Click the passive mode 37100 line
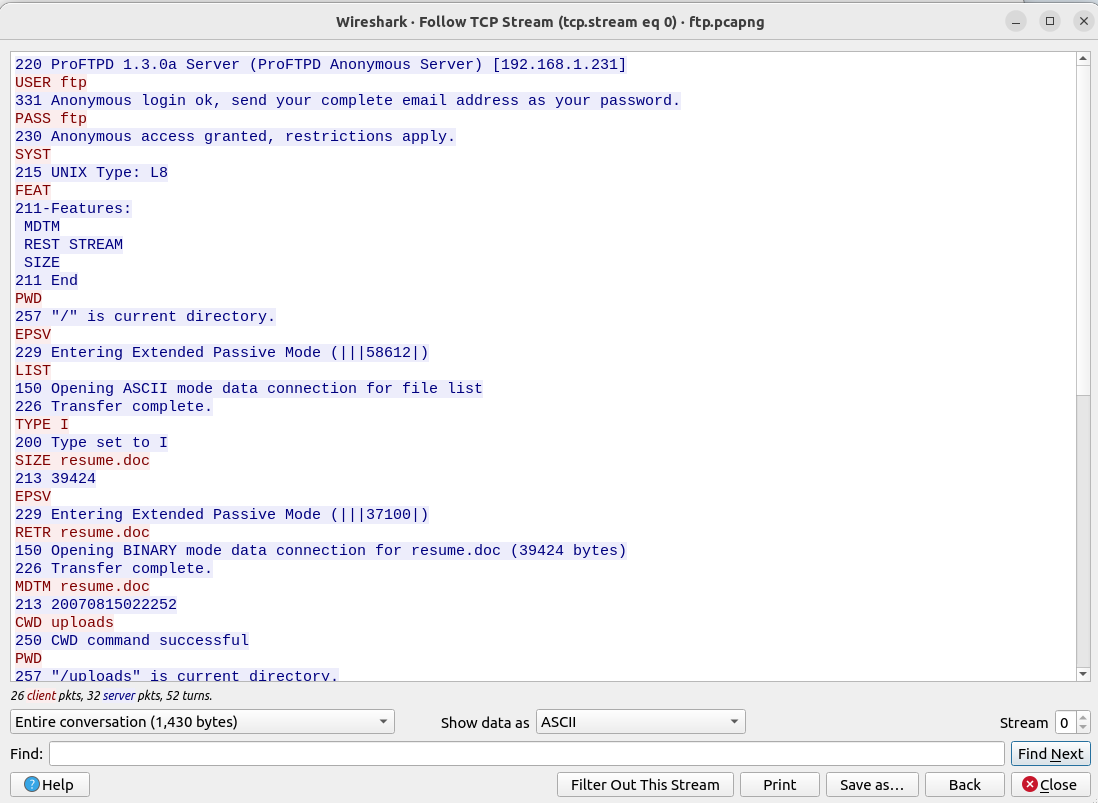 coord(221,515)
